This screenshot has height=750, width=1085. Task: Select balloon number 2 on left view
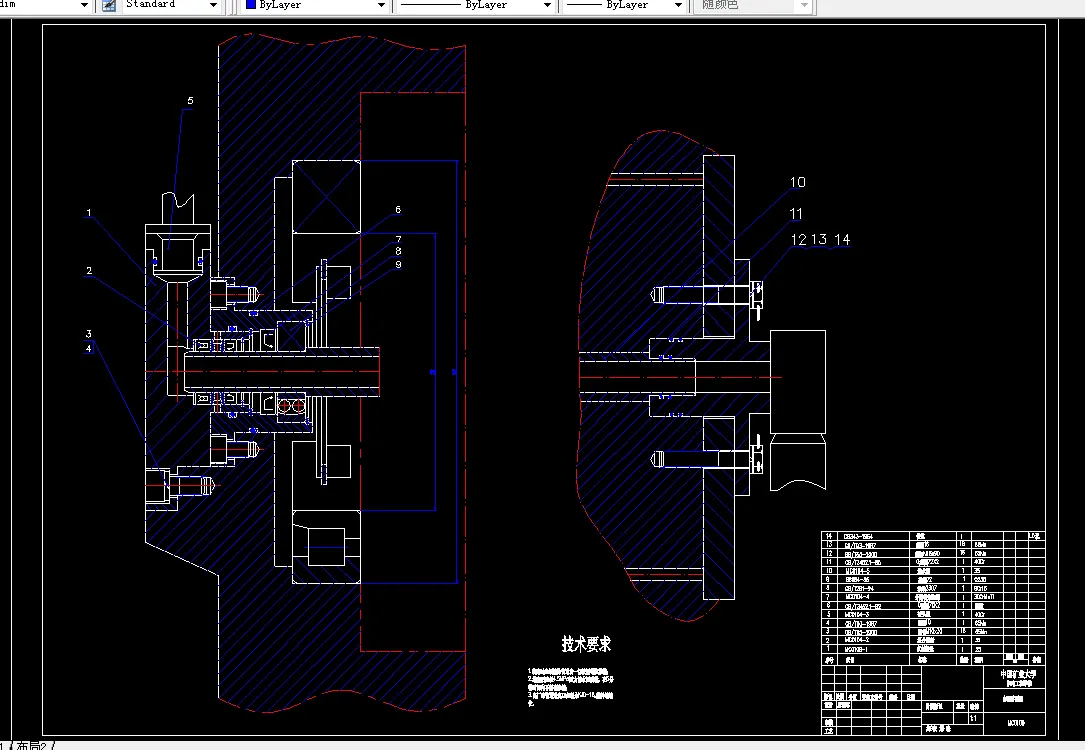(x=89, y=271)
